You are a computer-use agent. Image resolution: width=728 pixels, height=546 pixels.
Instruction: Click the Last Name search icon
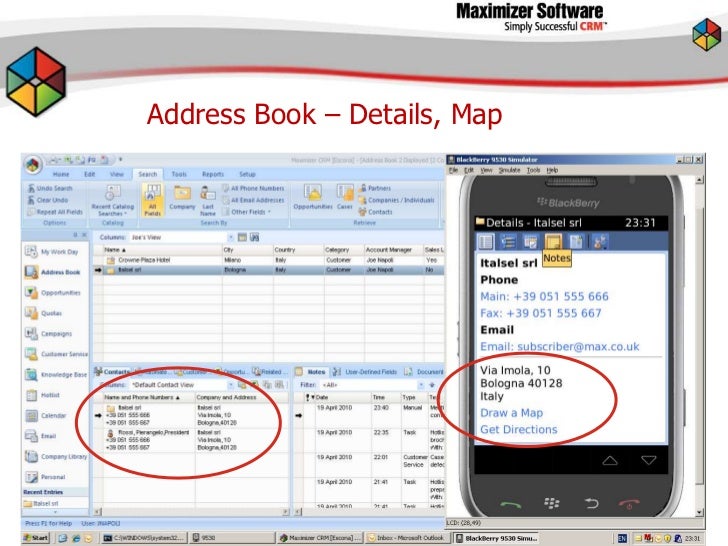pyautogui.click(x=208, y=200)
